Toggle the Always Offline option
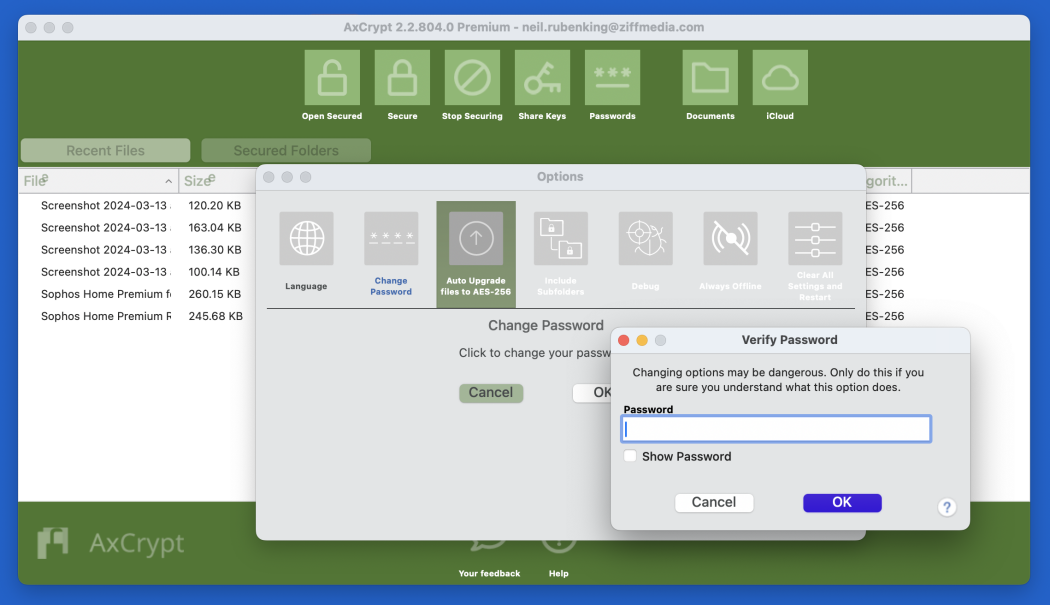 pos(730,238)
